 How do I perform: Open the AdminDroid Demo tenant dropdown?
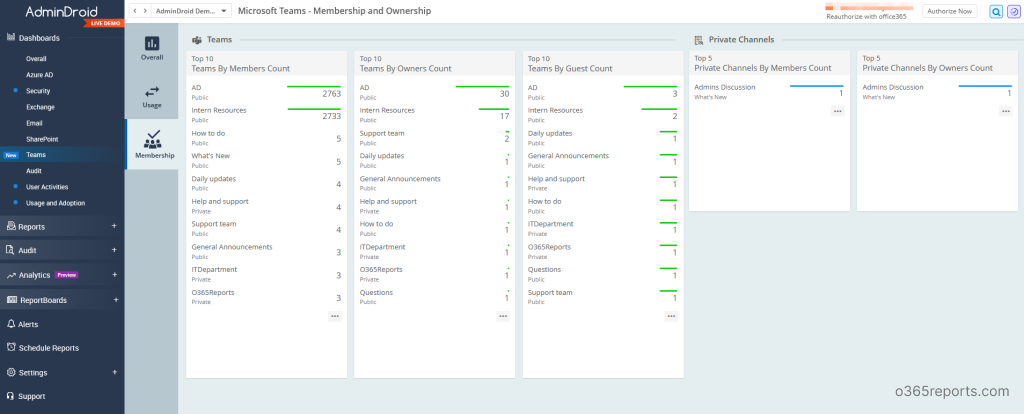click(x=191, y=11)
